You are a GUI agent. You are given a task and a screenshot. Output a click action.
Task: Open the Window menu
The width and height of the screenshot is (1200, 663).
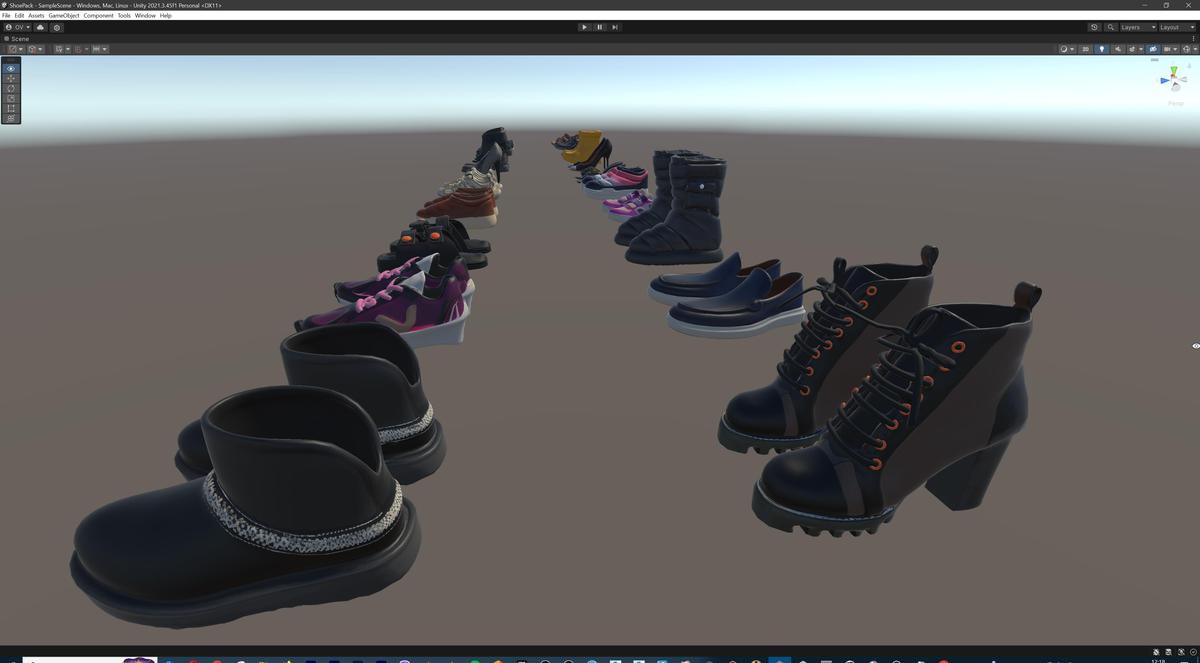(x=146, y=15)
